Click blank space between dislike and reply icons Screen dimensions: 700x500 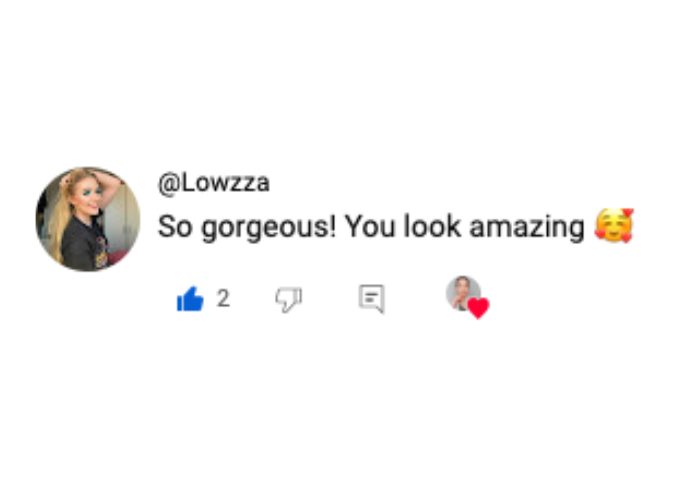330,299
